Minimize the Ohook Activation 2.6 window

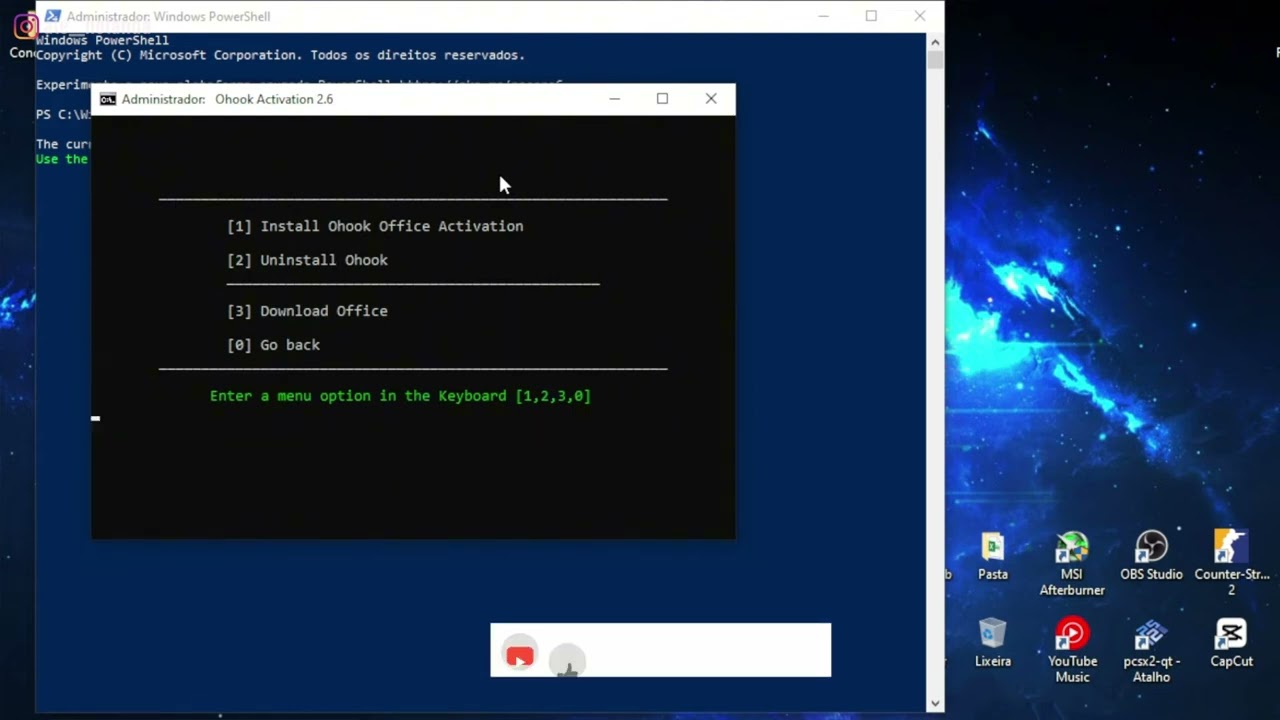[615, 99]
